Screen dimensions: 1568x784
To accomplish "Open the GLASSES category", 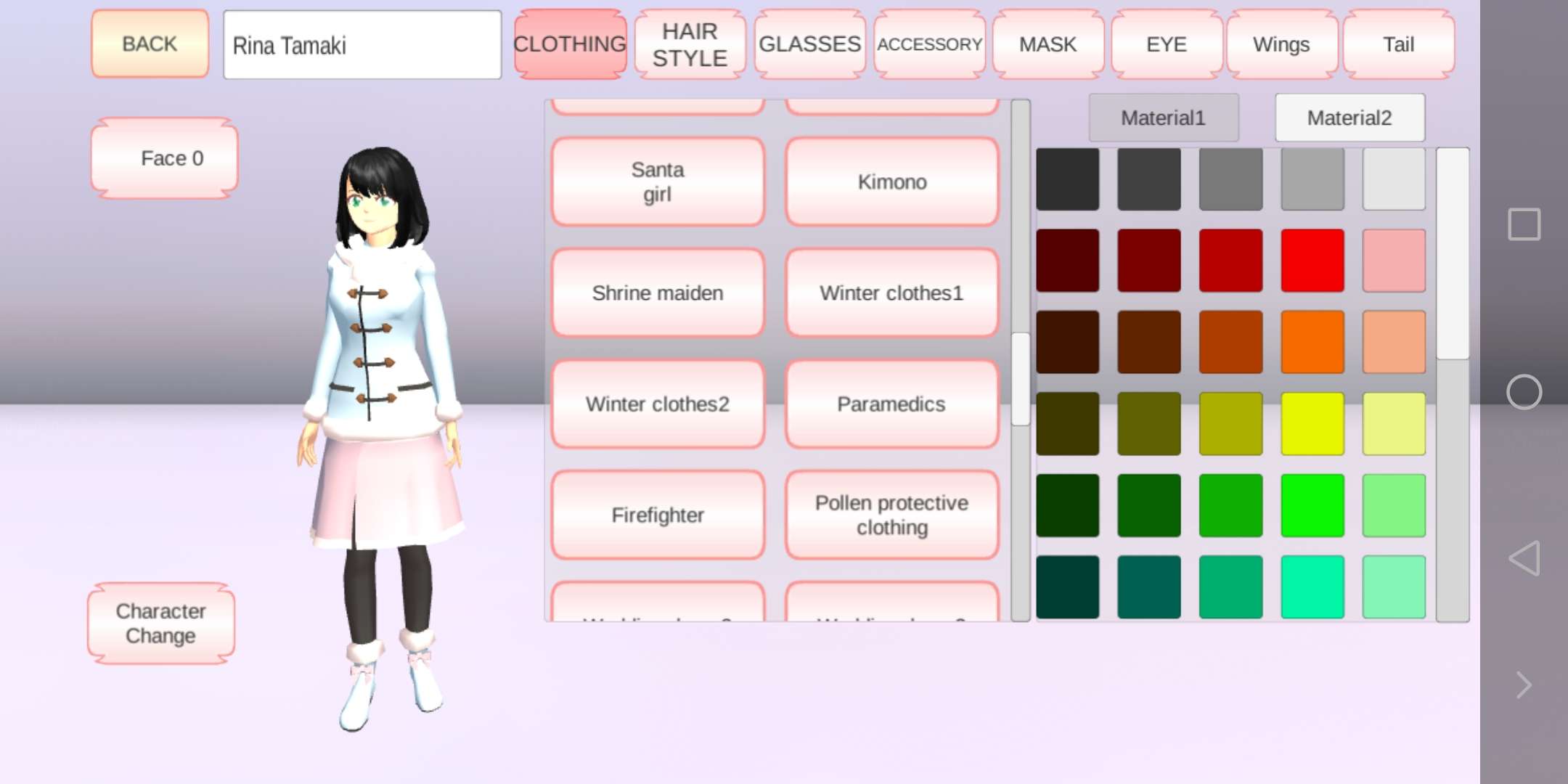I will (809, 44).
